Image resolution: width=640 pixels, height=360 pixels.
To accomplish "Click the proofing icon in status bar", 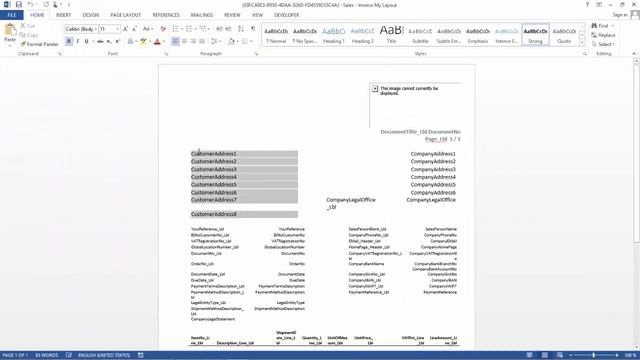I will (69, 355).
